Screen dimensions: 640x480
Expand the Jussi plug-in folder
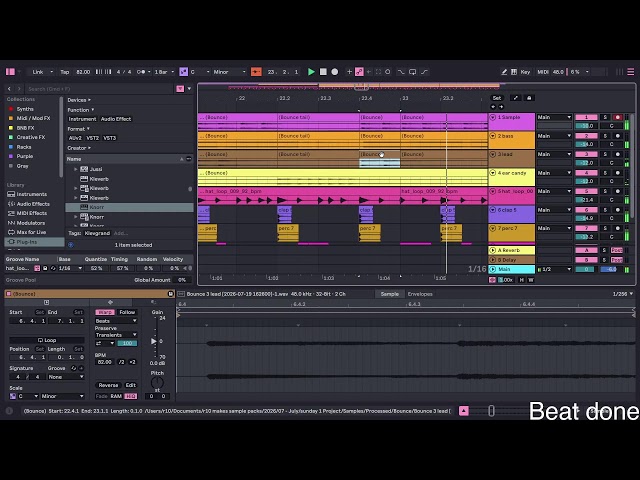click(x=76, y=169)
